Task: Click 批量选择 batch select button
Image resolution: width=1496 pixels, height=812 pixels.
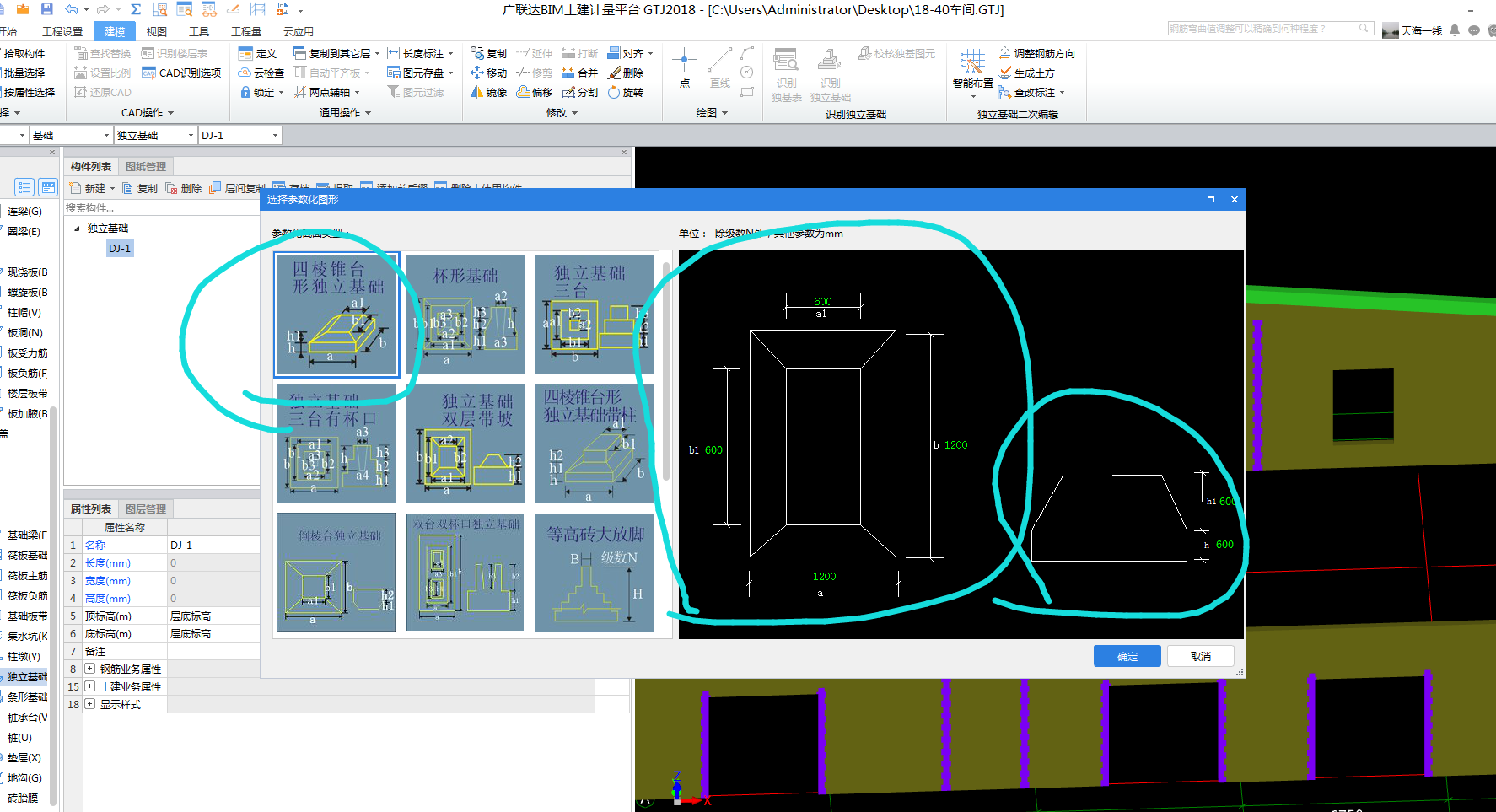Action: 24,73
